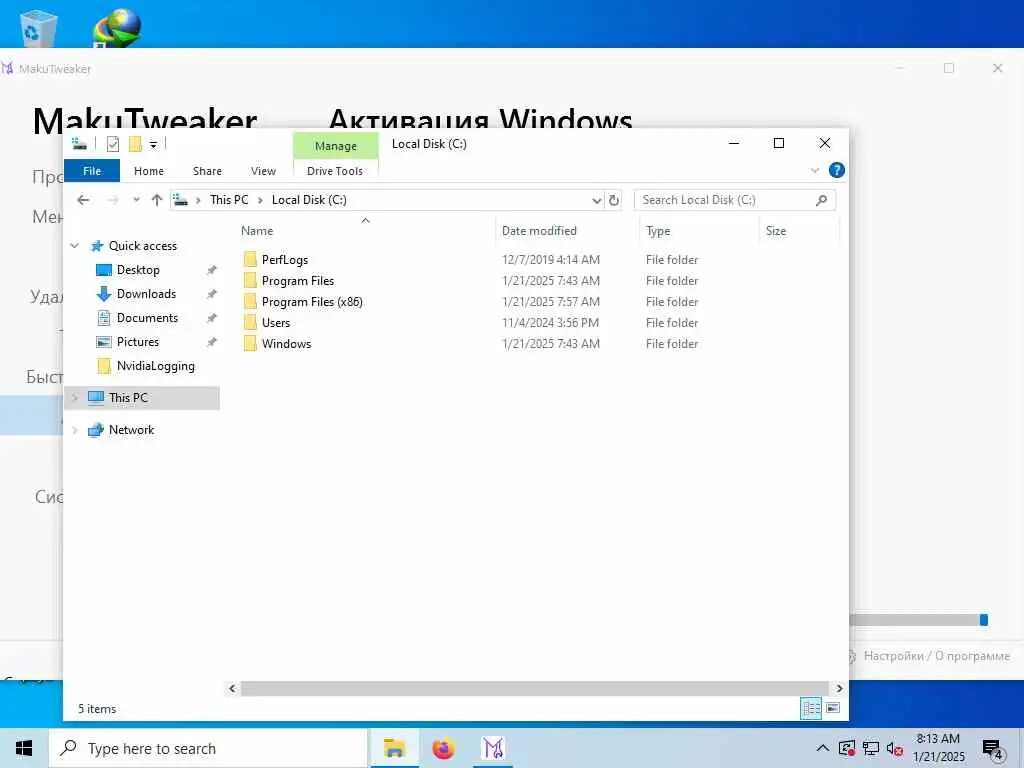Screen dimensions: 1024x768
Task: Refresh the Local Disk (C:) view
Action: (x=614, y=200)
